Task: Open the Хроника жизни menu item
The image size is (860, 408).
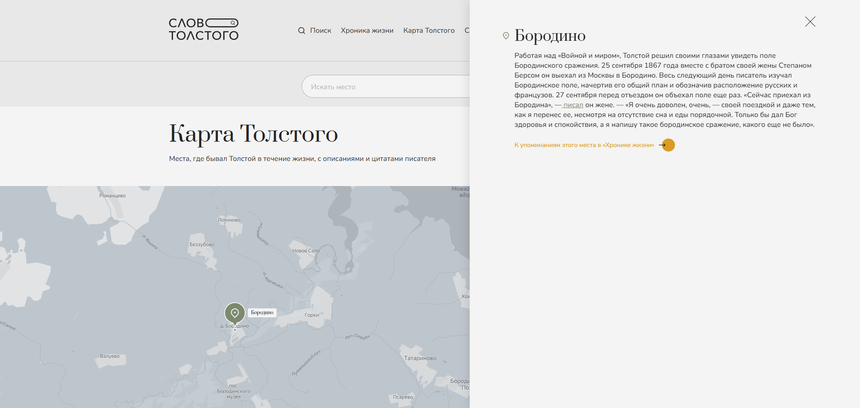Action: [367, 31]
